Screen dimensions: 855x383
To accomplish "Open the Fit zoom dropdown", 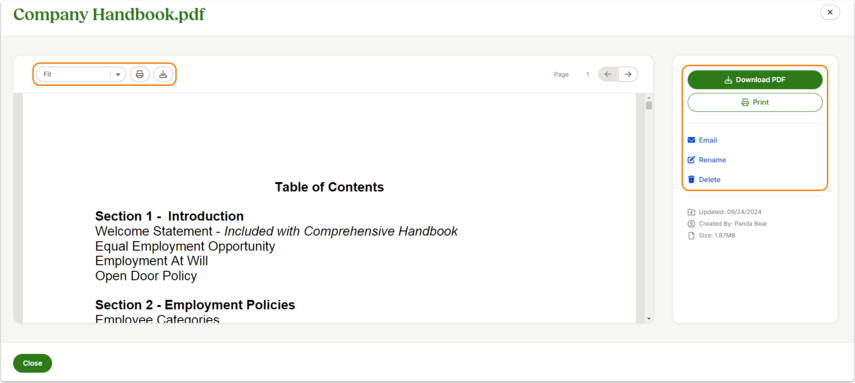I will 81,74.
